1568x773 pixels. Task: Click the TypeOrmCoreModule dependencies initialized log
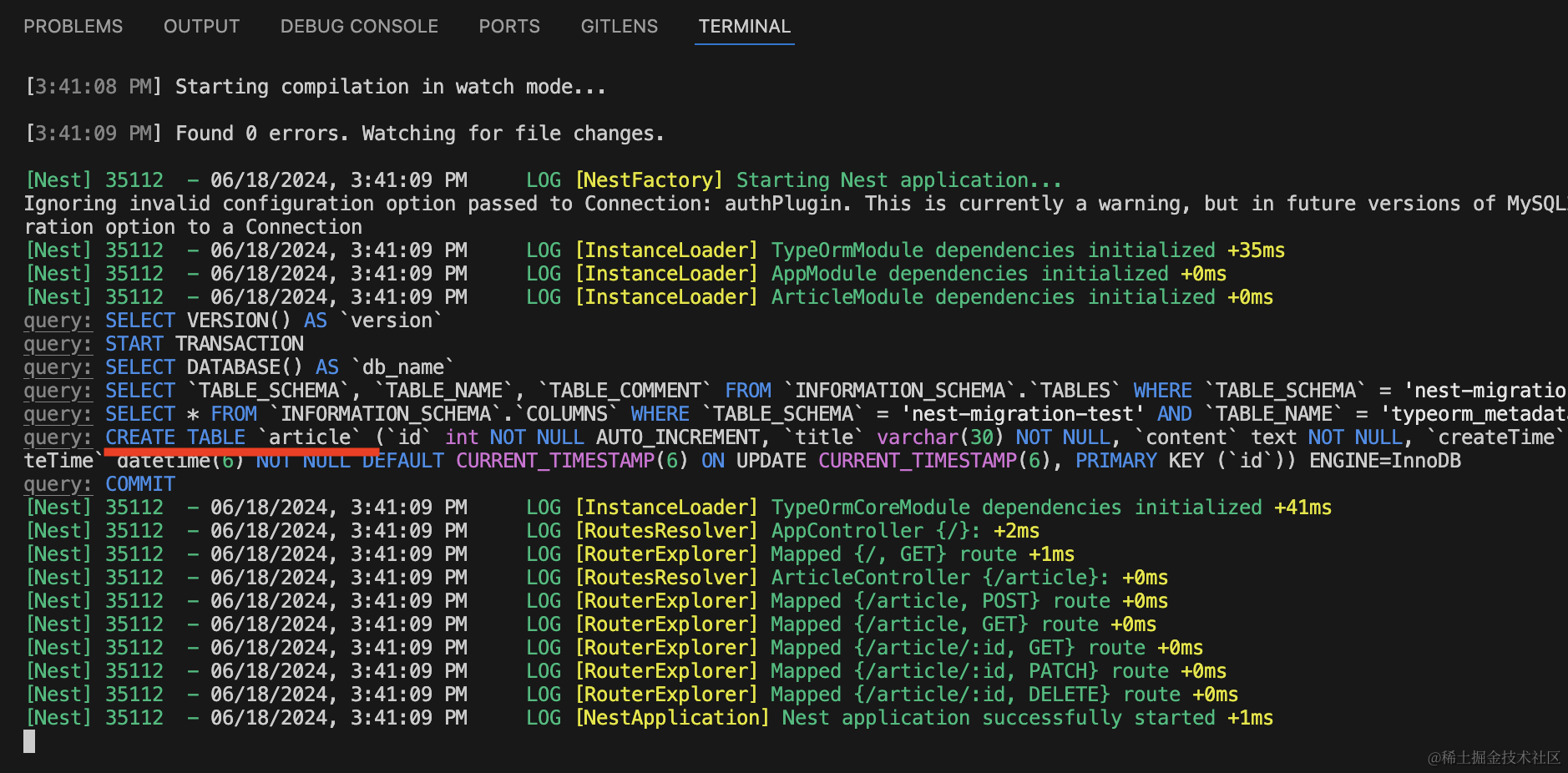click(x=1016, y=508)
